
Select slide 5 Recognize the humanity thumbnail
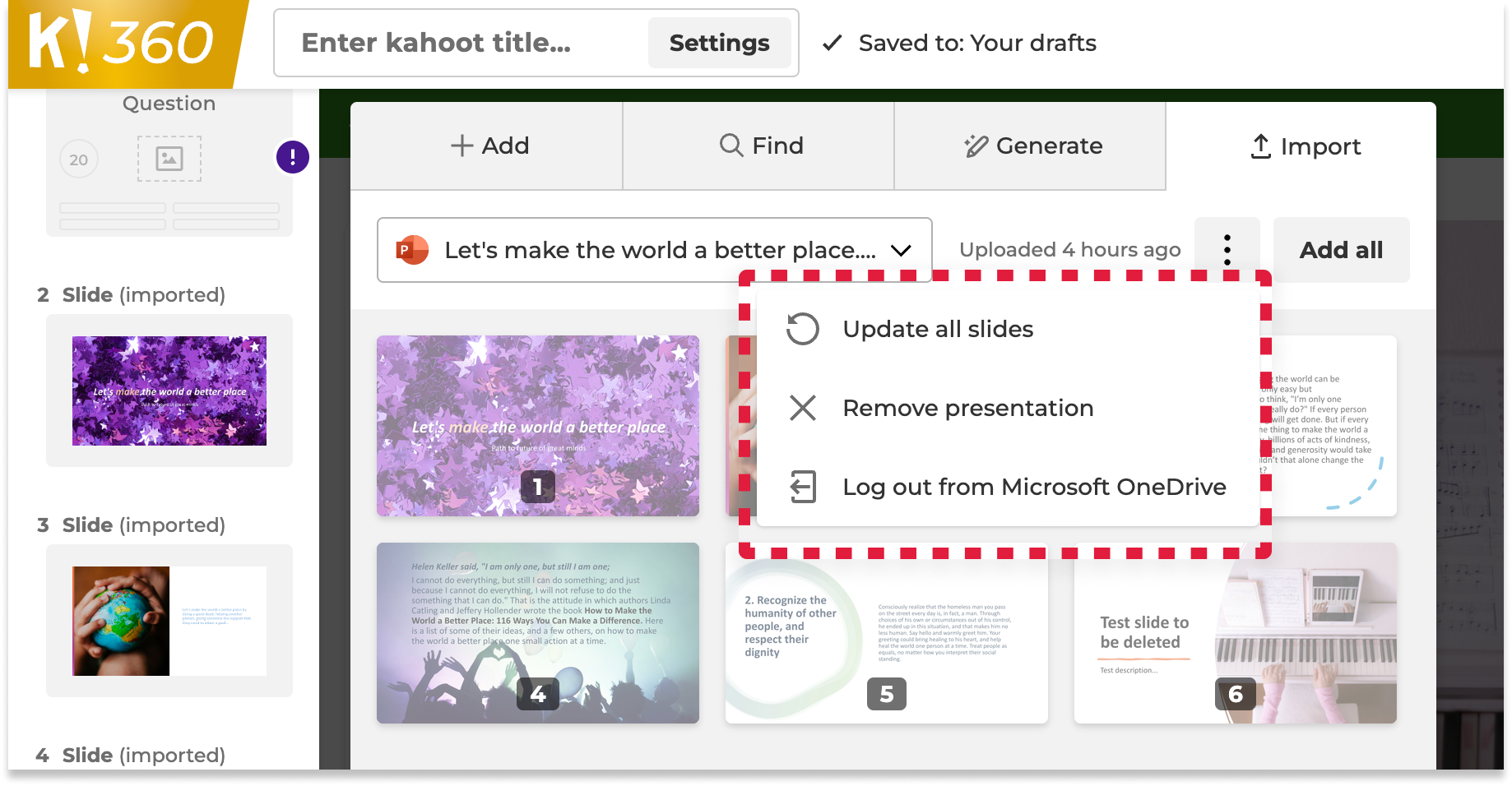[x=887, y=633]
